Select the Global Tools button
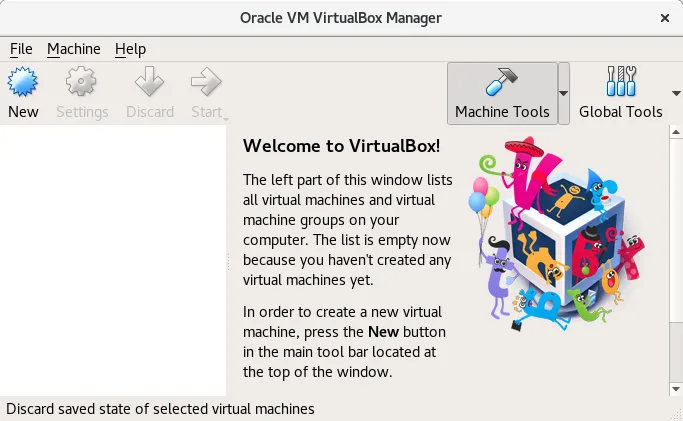This screenshot has width=683, height=421. (x=620, y=93)
